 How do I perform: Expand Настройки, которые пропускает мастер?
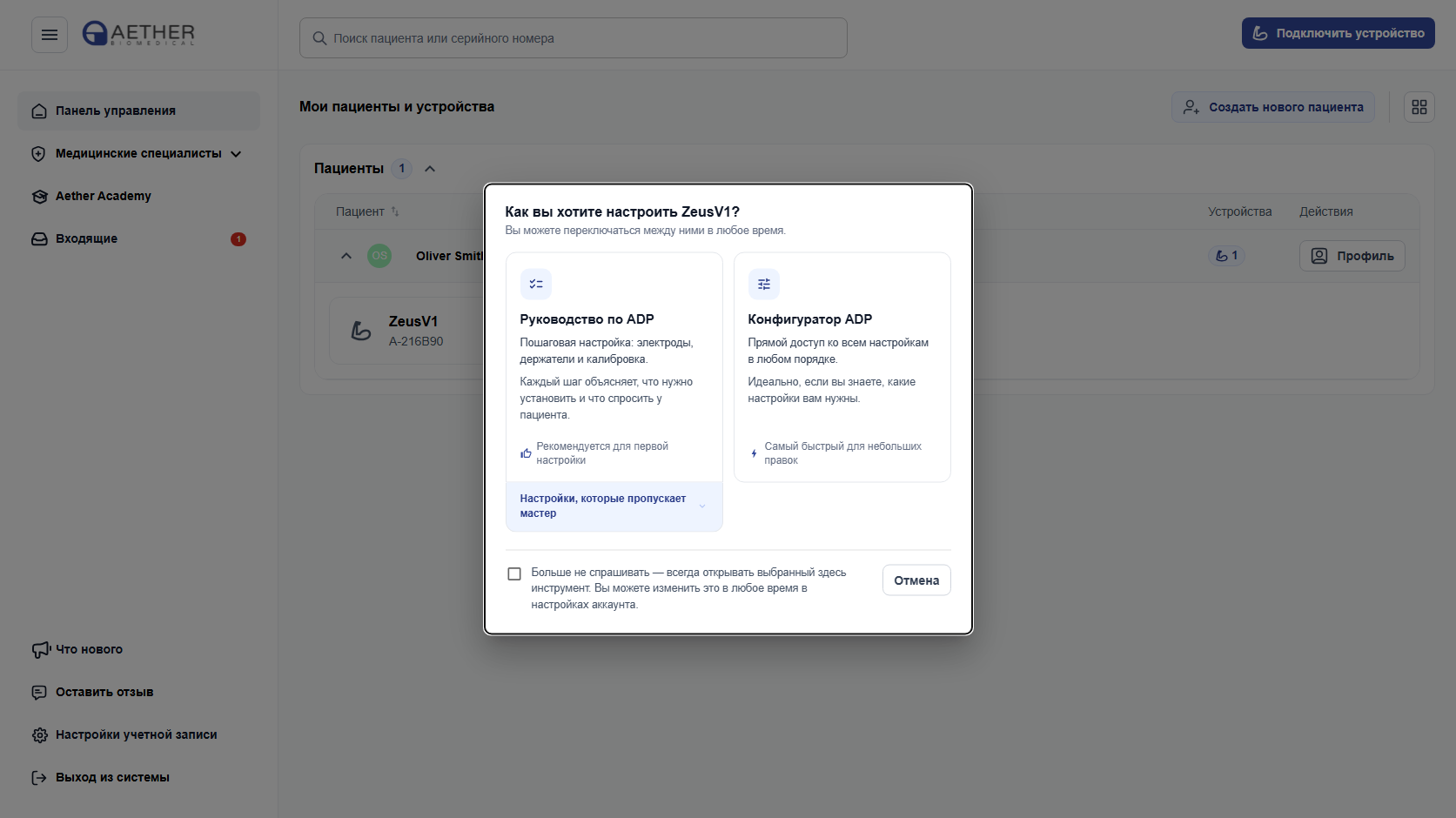(x=614, y=506)
